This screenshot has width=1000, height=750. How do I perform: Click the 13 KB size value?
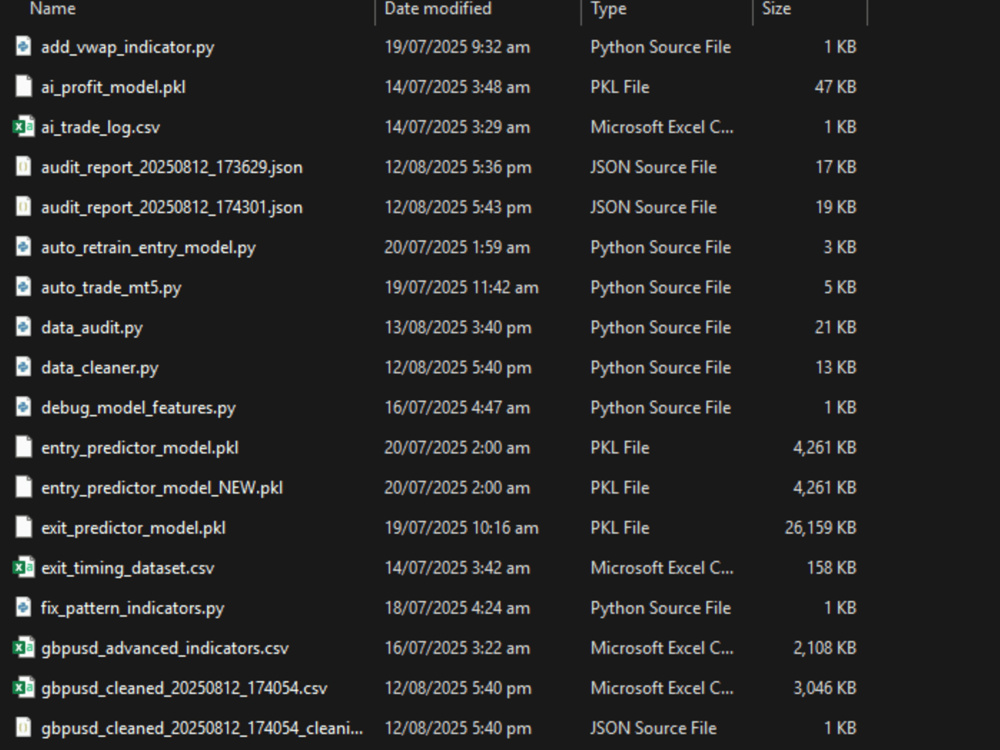point(836,368)
